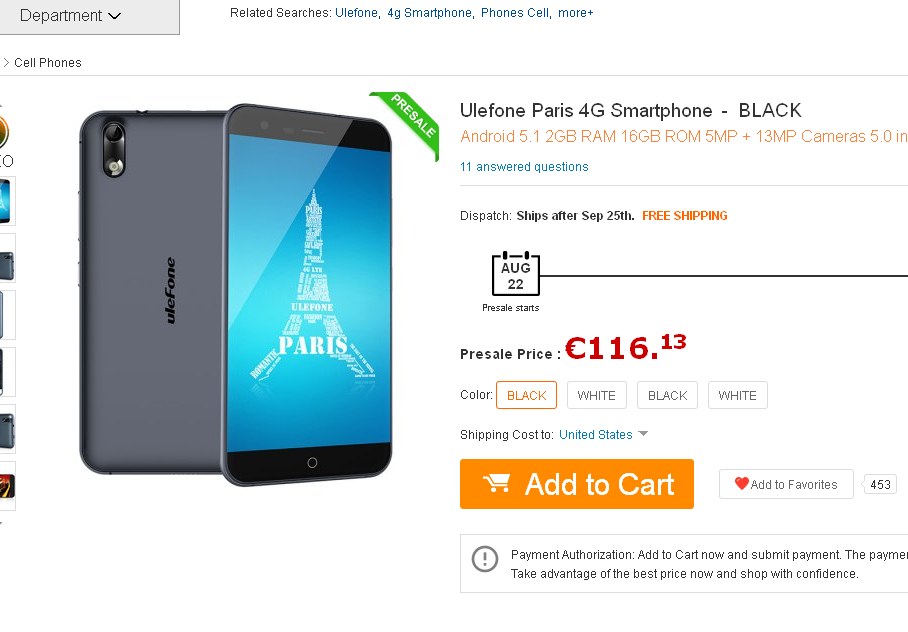Viewport: 908px width, 632px height.
Task: Open the 4g Smartphone related search
Action: [429, 13]
